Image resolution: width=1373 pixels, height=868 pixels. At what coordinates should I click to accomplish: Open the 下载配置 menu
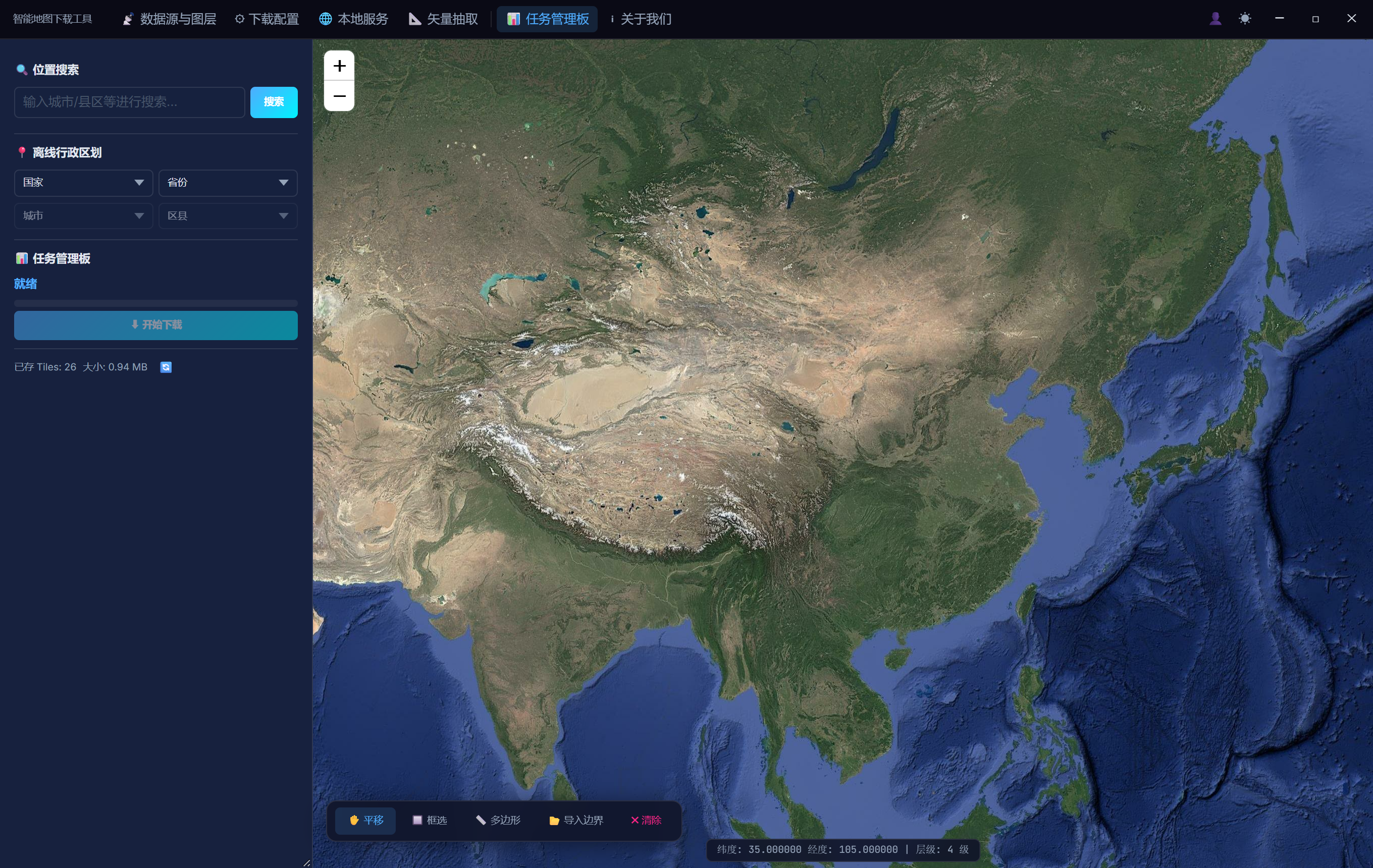(267, 19)
